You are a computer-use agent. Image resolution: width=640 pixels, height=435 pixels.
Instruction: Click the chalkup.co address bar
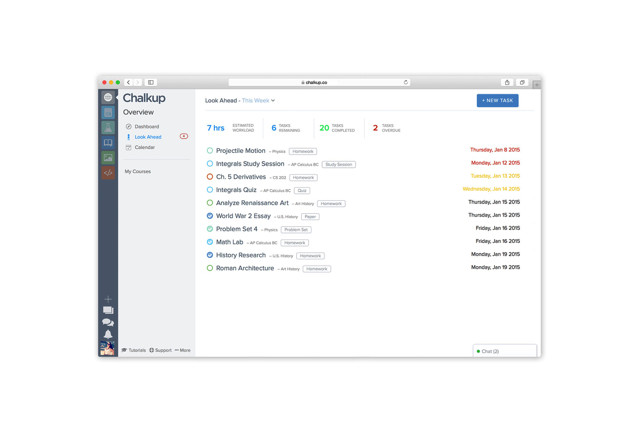tap(319, 82)
